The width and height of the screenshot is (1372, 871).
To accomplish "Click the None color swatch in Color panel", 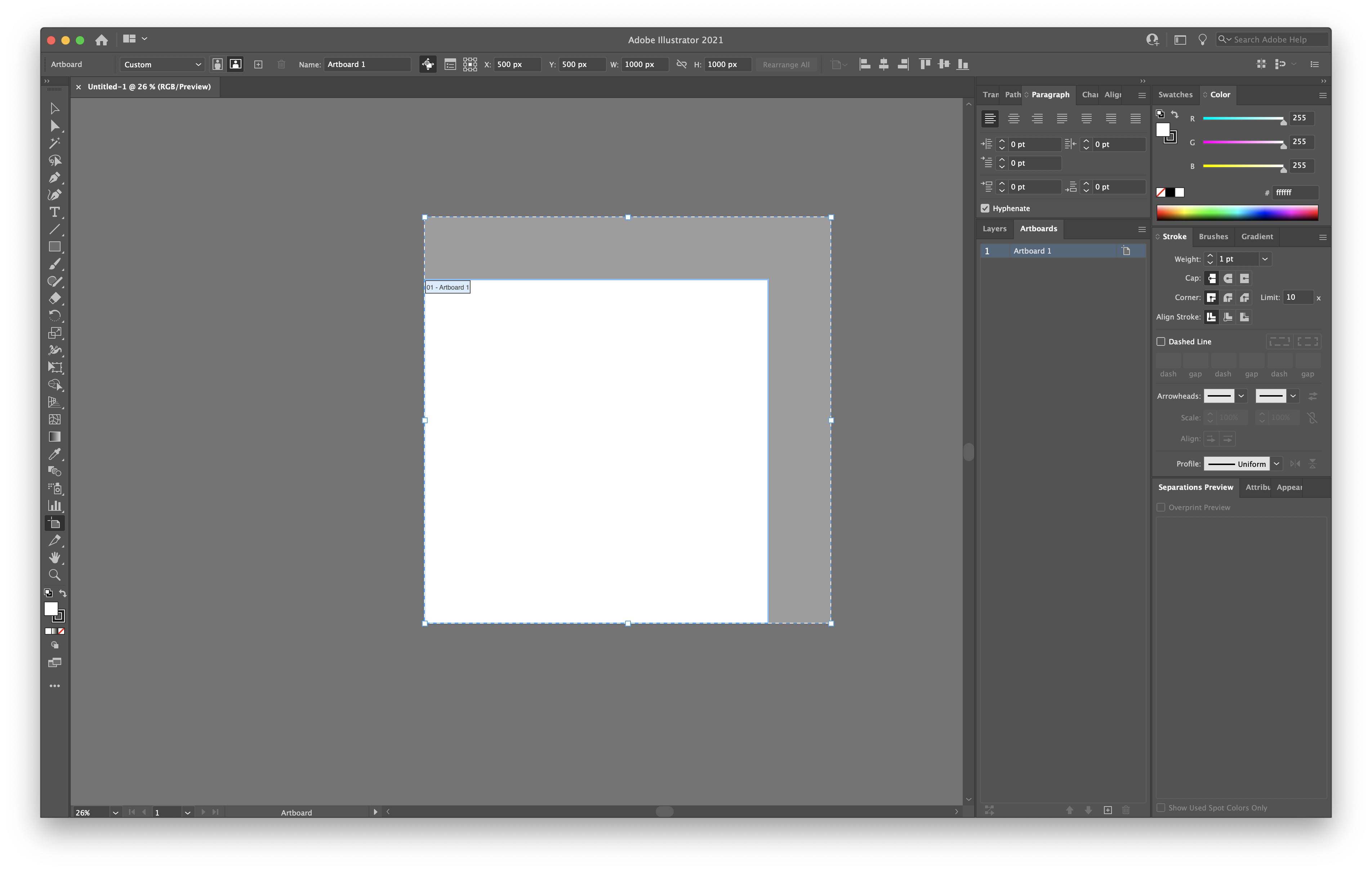I will 1161,193.
